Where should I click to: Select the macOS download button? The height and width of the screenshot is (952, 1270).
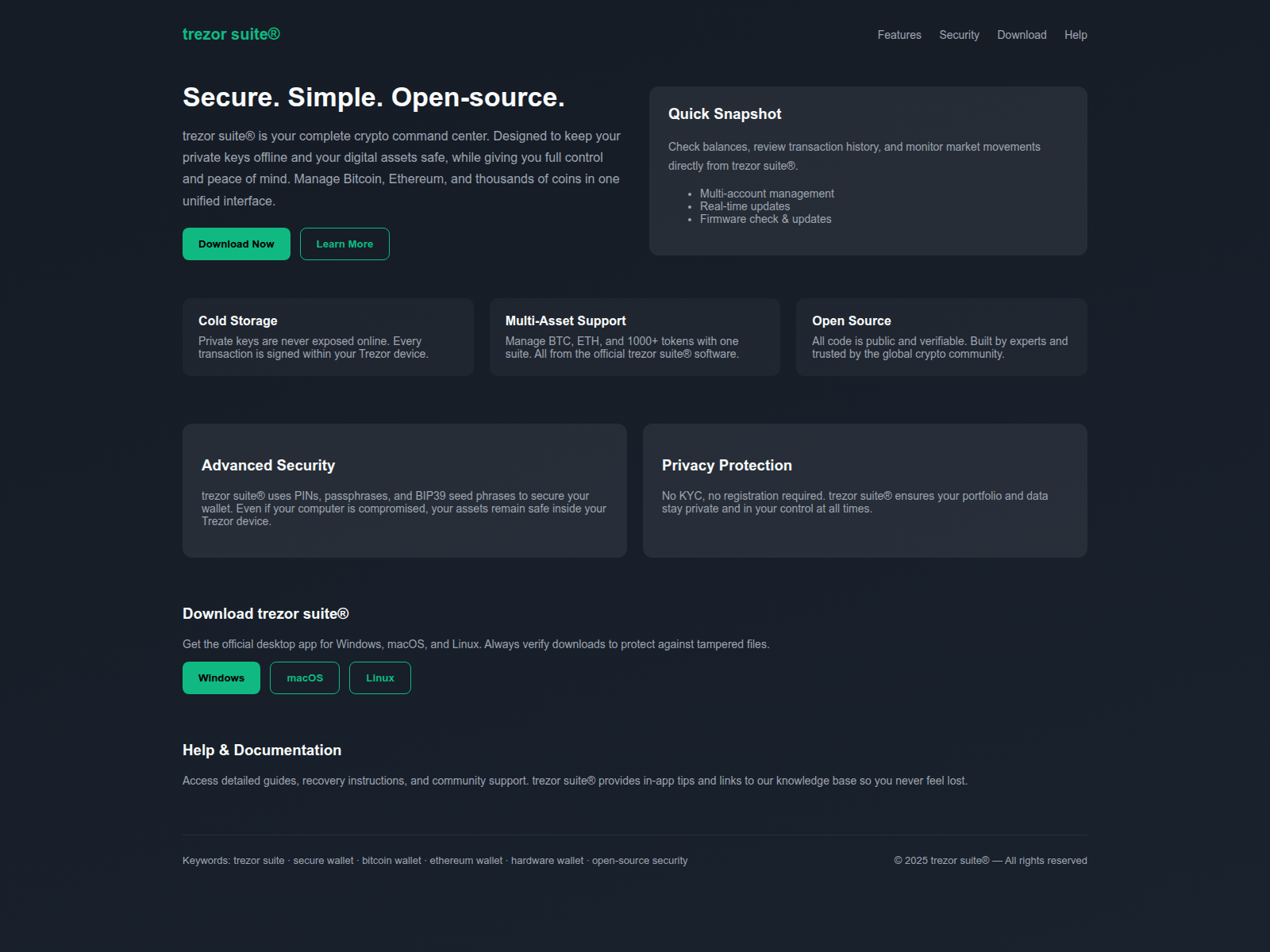305,678
